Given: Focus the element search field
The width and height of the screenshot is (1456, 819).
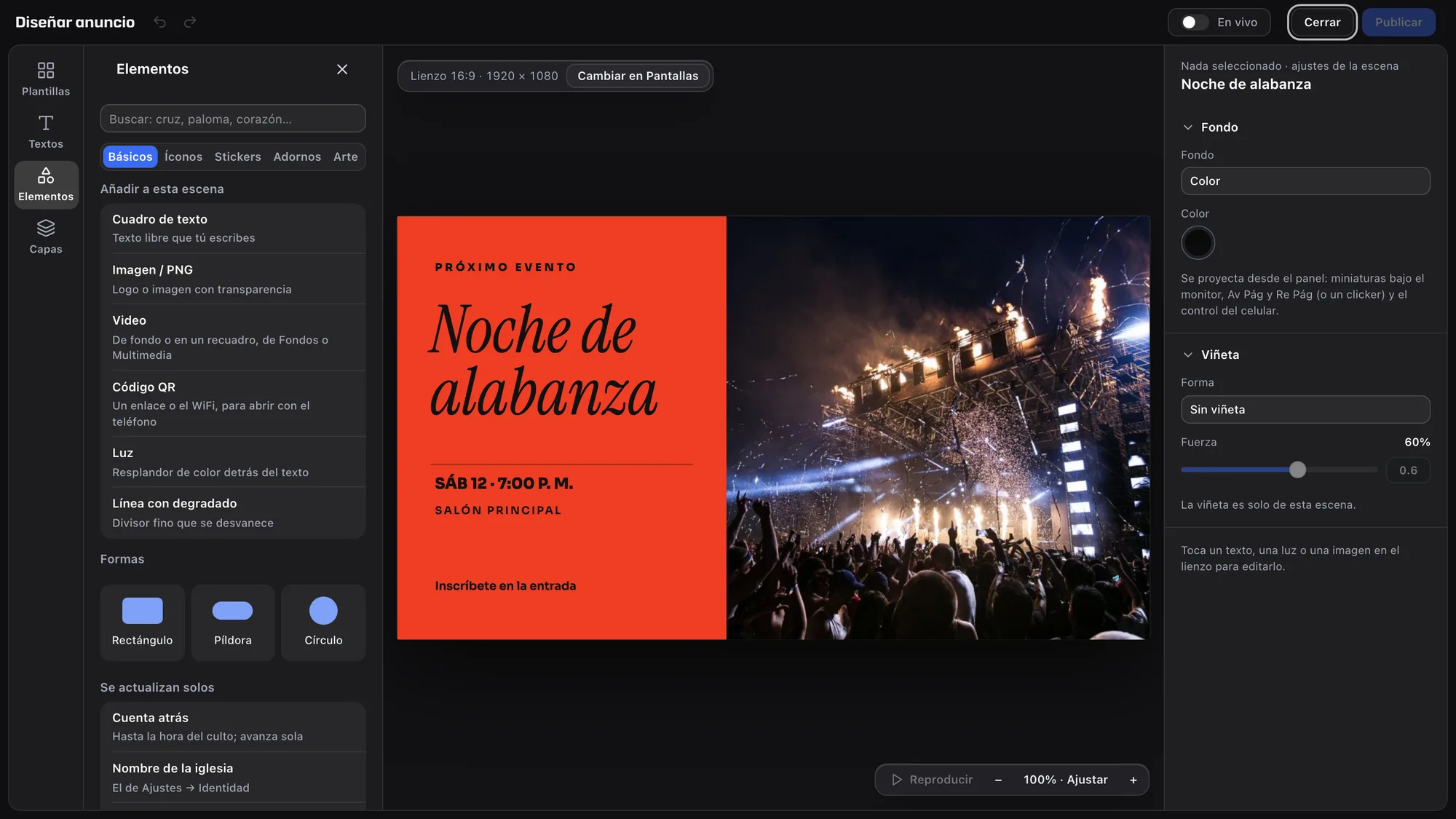Looking at the screenshot, I should click(x=233, y=119).
